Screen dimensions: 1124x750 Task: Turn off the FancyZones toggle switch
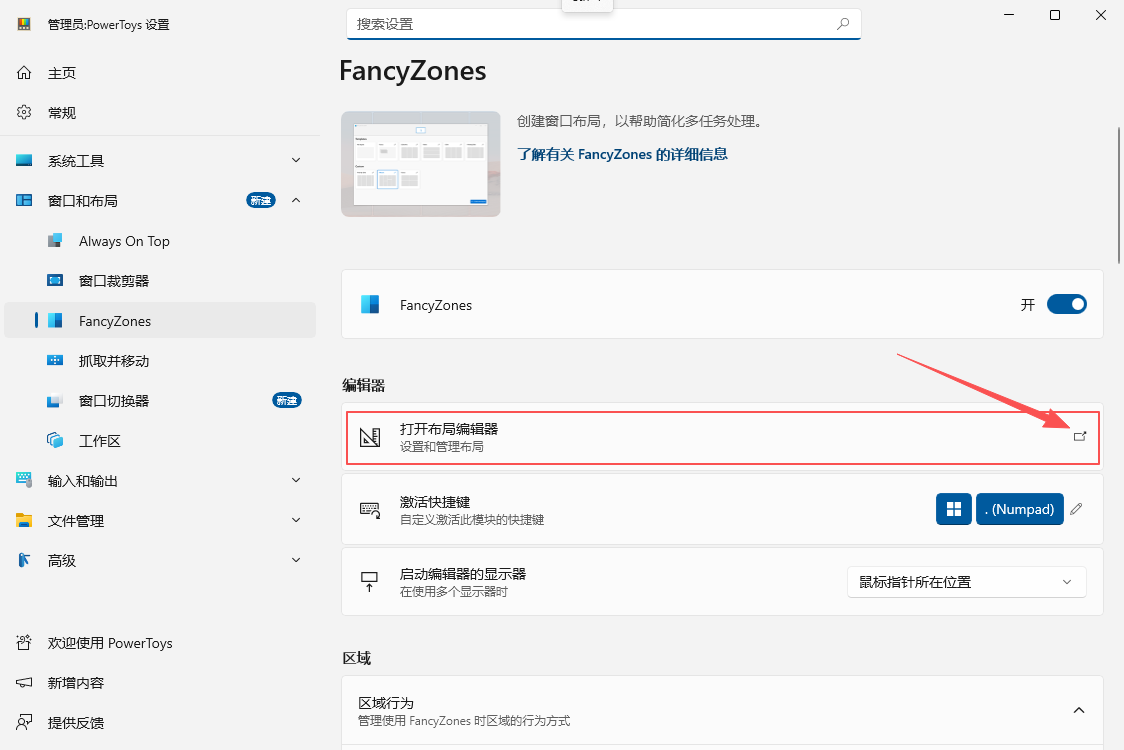tap(1067, 305)
